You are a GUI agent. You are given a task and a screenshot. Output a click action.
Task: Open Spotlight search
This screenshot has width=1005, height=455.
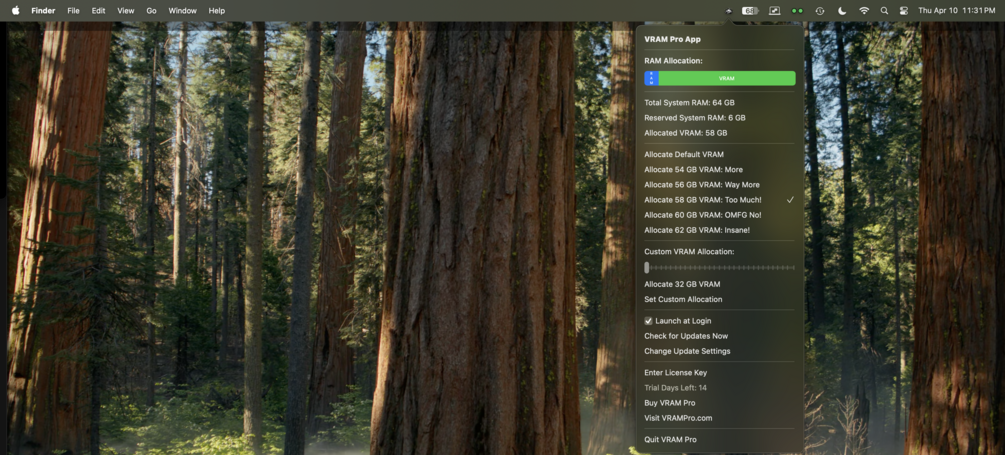click(885, 11)
